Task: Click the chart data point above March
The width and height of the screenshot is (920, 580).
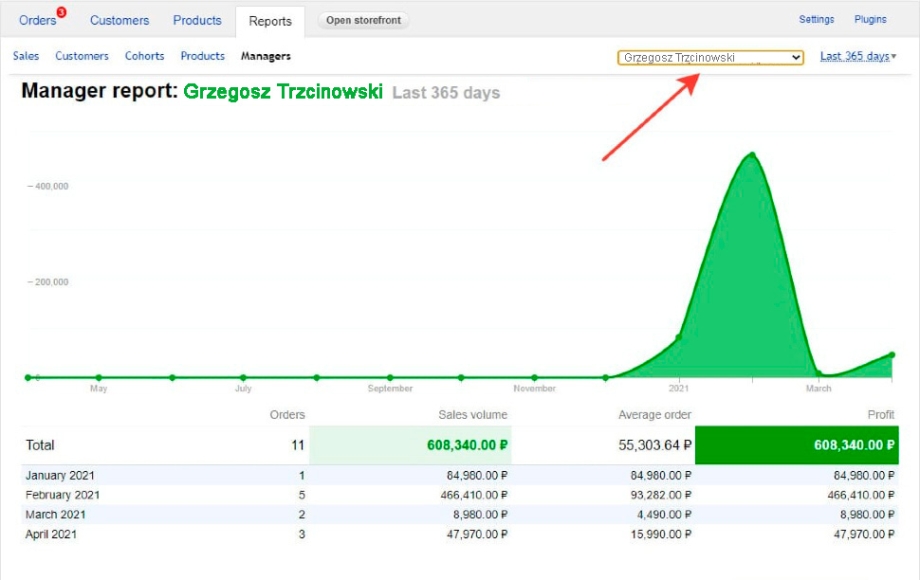Action: click(x=818, y=375)
